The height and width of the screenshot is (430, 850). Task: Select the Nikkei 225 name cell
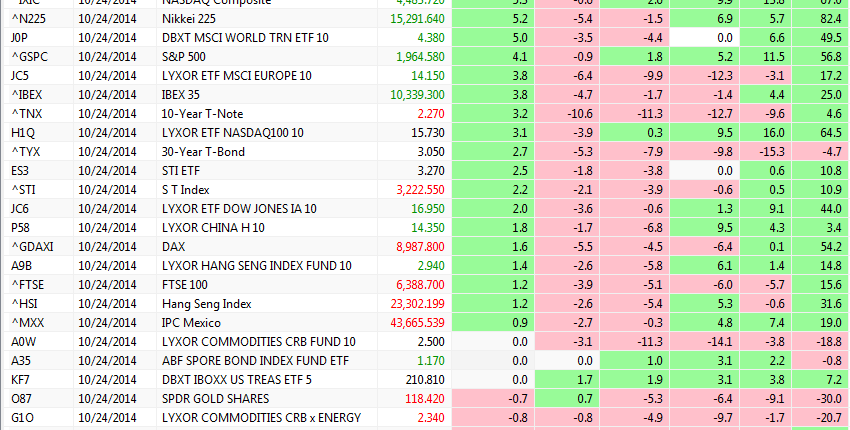(190, 18)
